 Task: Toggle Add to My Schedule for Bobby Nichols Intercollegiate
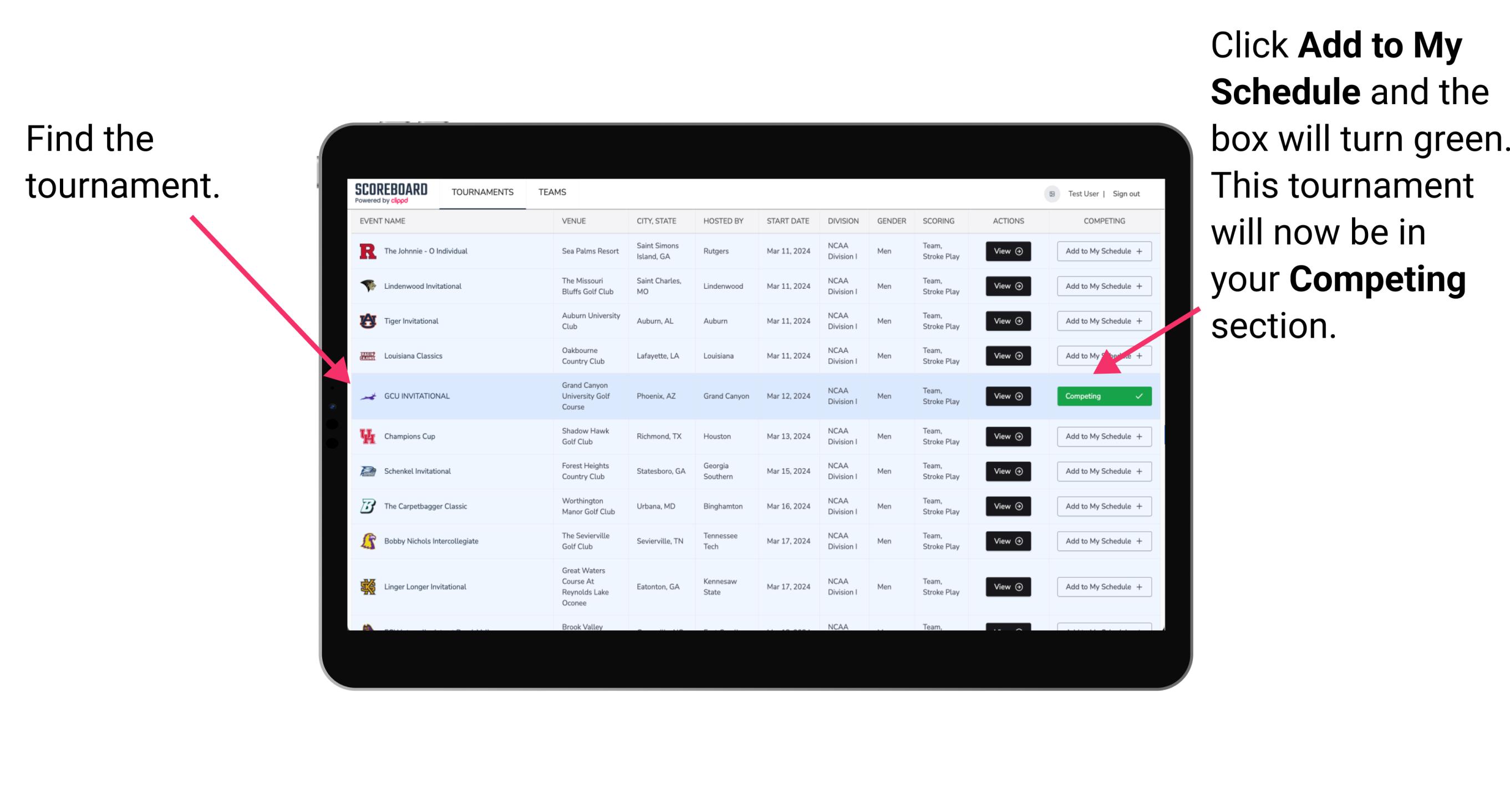pyautogui.click(x=1102, y=542)
